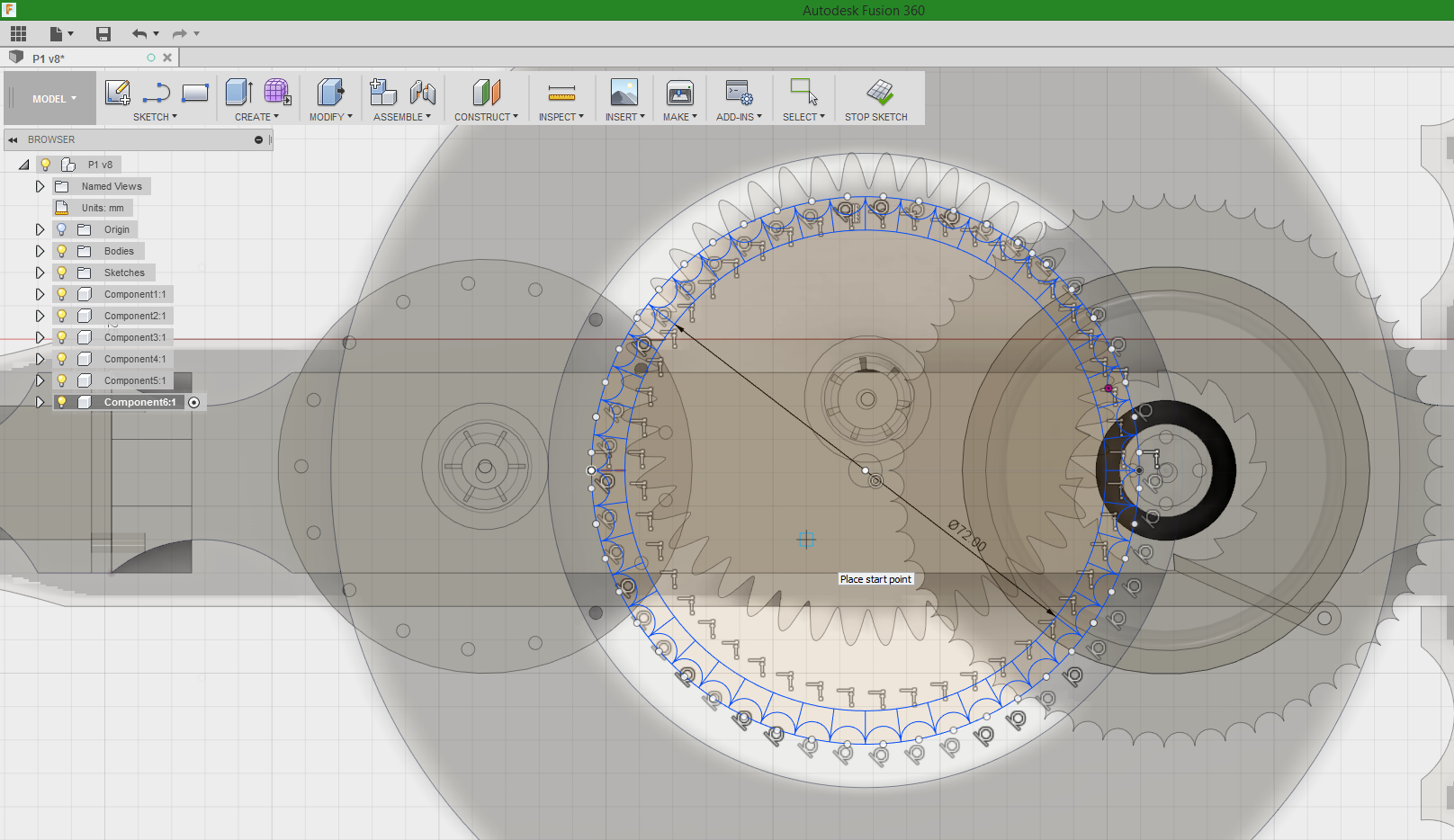Select the Construct plane icon
Viewport: 1454px width, 840px height.
coord(487,93)
